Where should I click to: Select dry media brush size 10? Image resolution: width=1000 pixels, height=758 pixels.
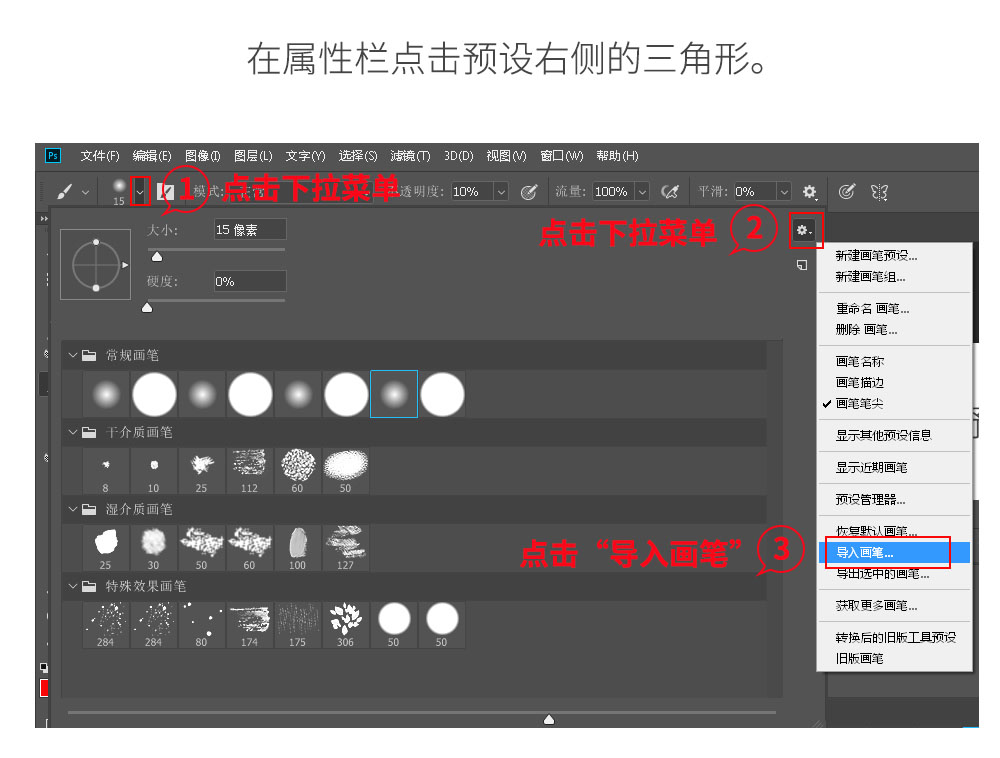(154, 471)
